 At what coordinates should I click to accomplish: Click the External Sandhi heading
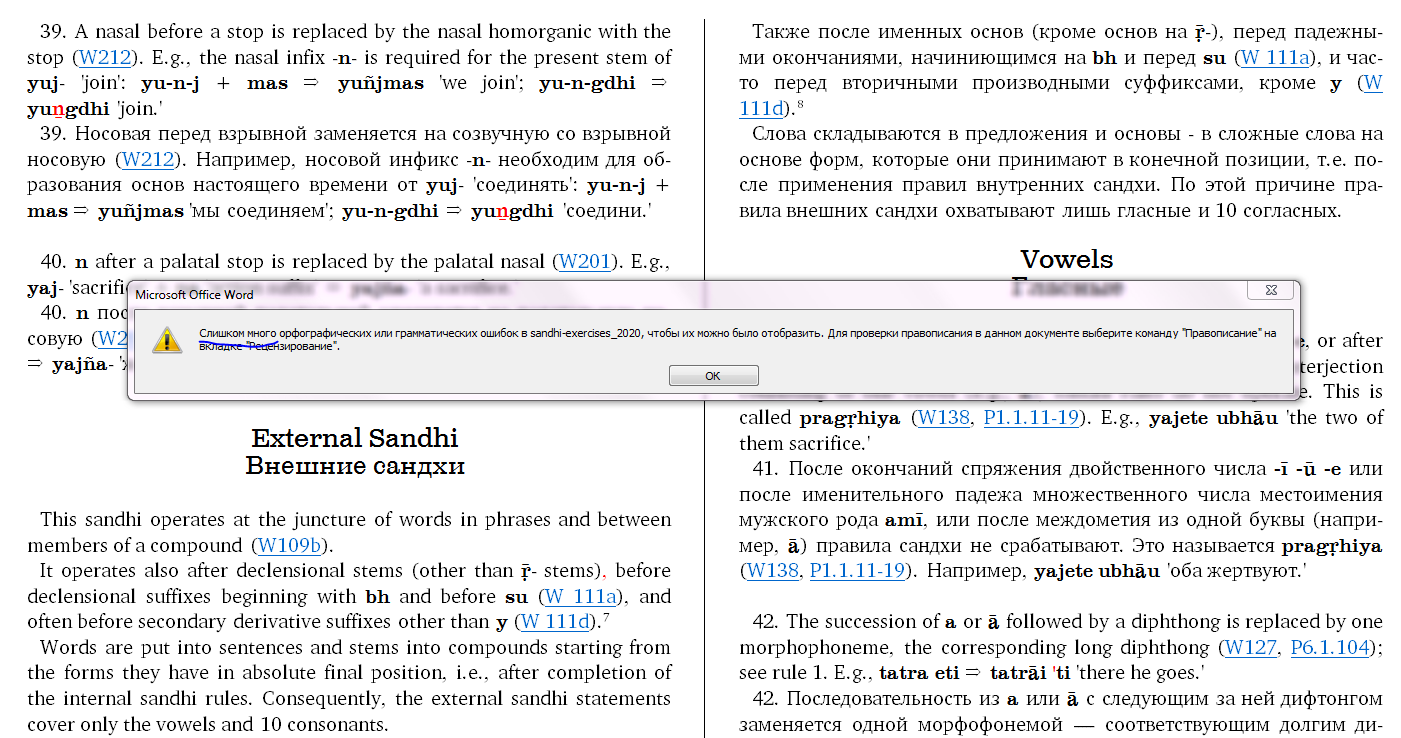355,438
